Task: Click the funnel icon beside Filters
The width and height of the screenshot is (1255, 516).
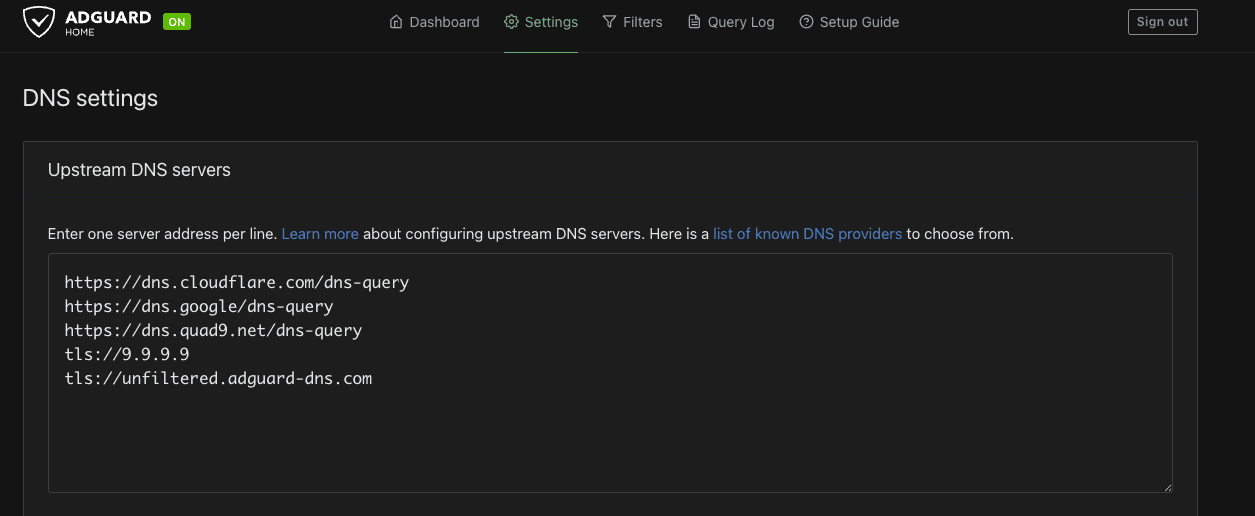Action: [609, 22]
